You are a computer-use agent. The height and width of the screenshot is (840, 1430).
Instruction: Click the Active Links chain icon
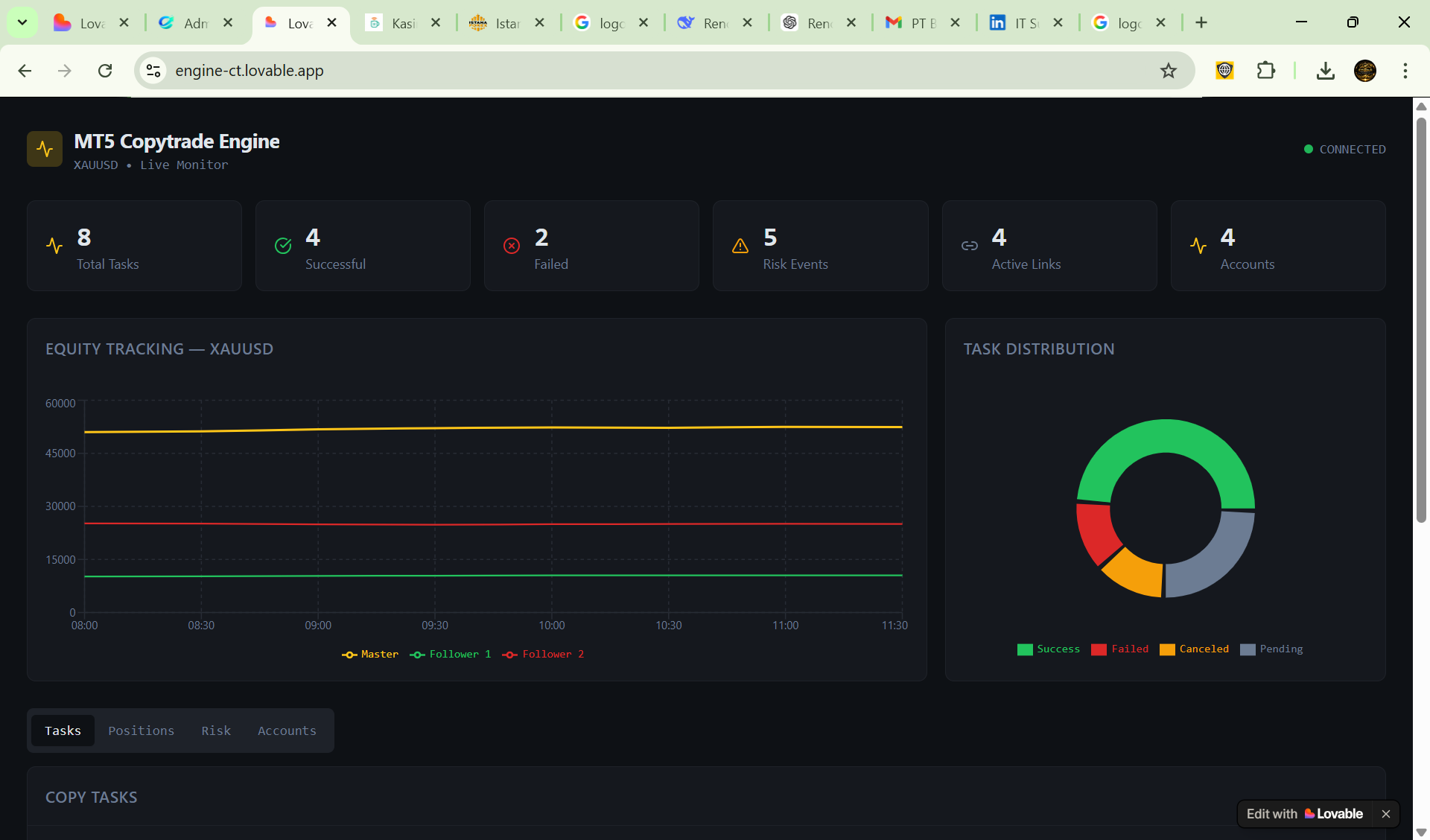point(969,246)
